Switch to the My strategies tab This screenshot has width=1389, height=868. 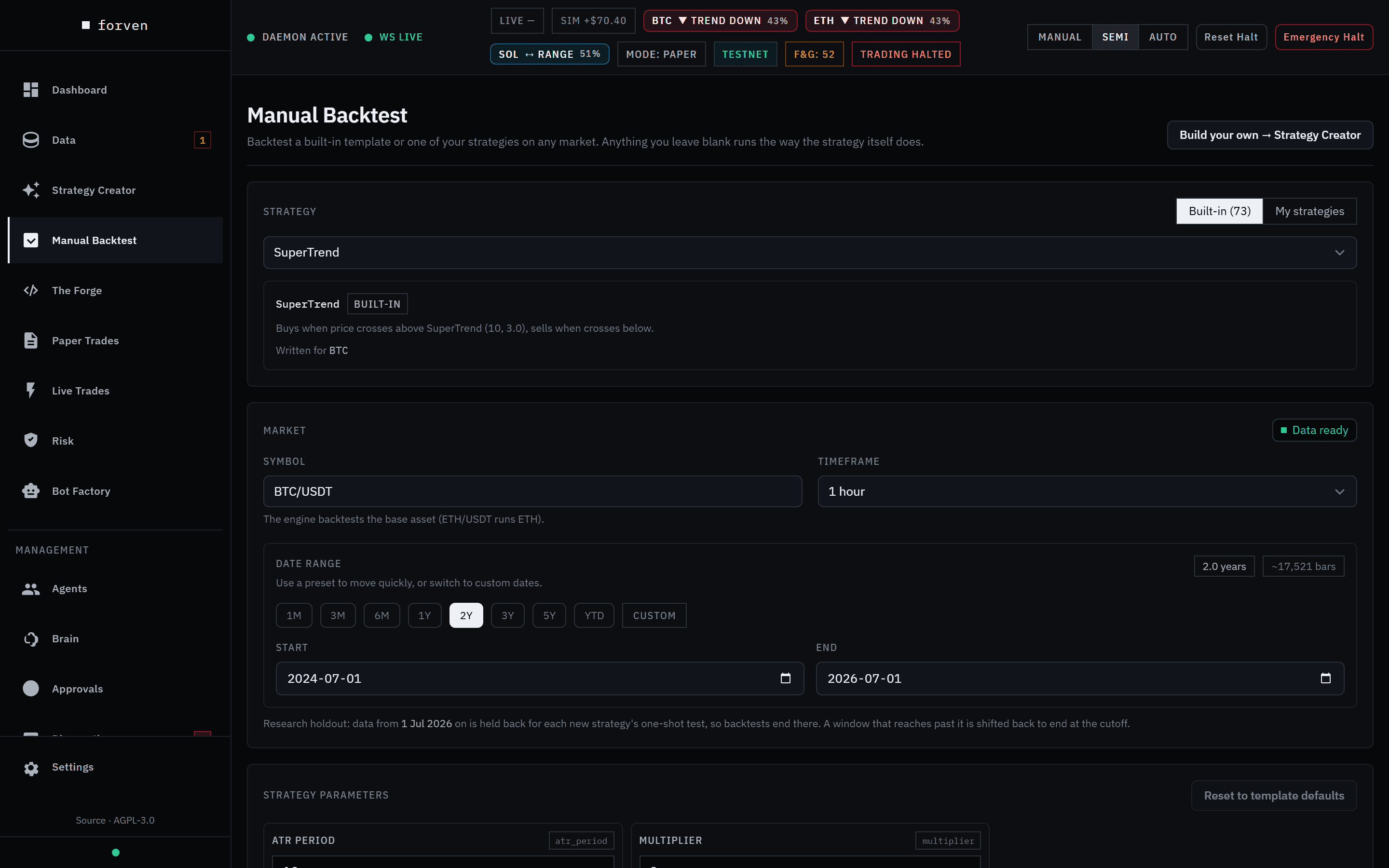click(x=1309, y=211)
